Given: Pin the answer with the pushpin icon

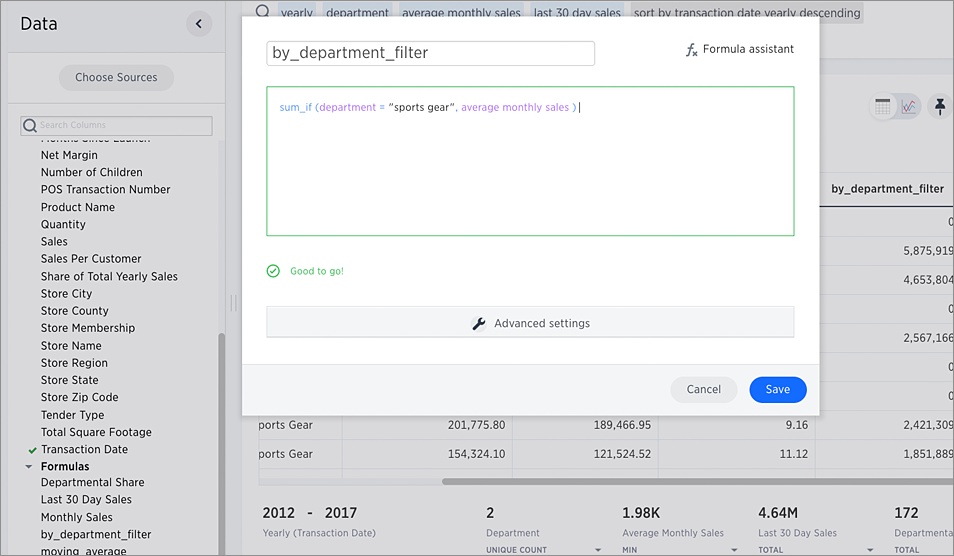Looking at the screenshot, I should [x=940, y=106].
